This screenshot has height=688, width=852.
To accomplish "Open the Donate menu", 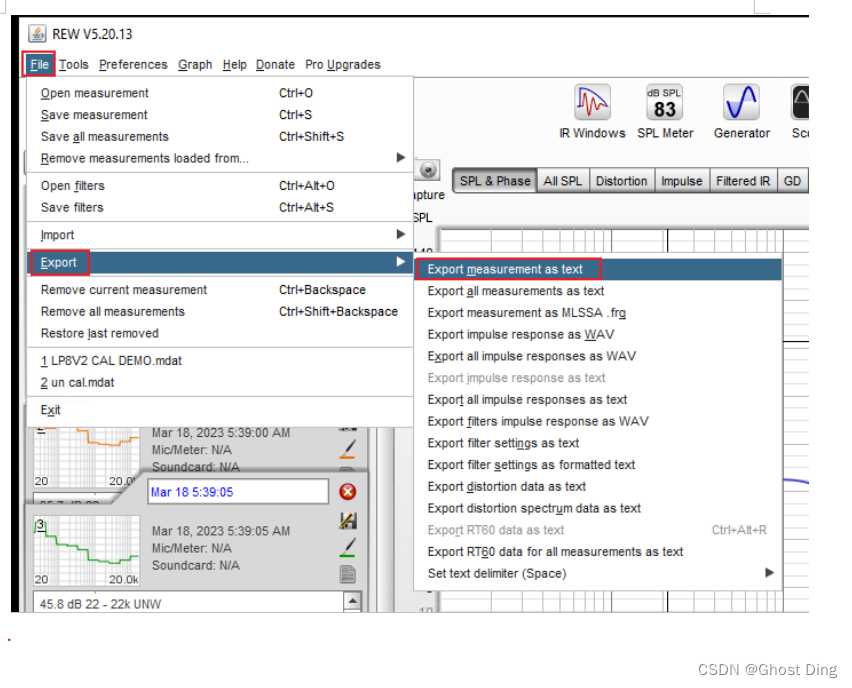I will click(275, 64).
